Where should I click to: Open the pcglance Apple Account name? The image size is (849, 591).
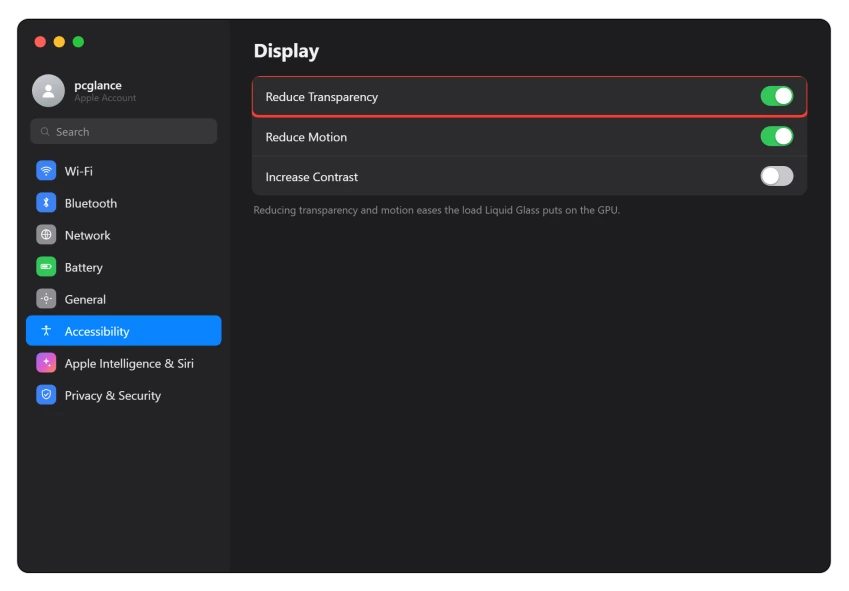(x=97, y=86)
